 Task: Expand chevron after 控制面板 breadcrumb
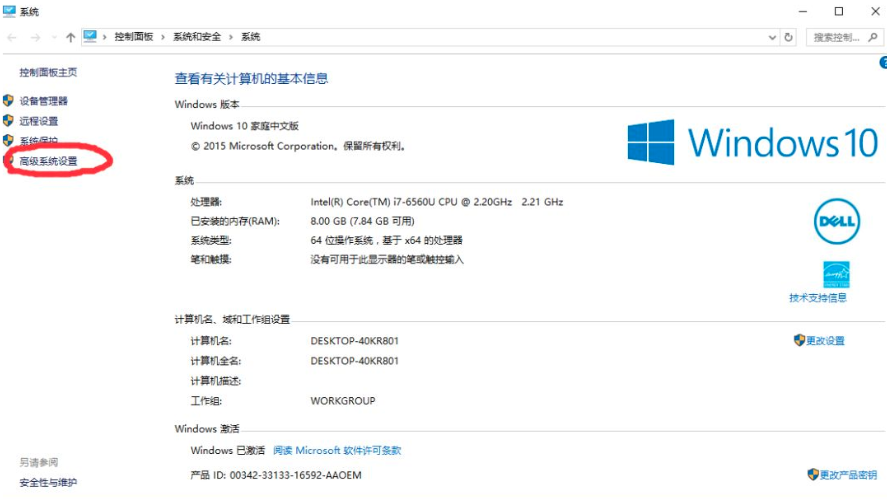click(x=163, y=37)
